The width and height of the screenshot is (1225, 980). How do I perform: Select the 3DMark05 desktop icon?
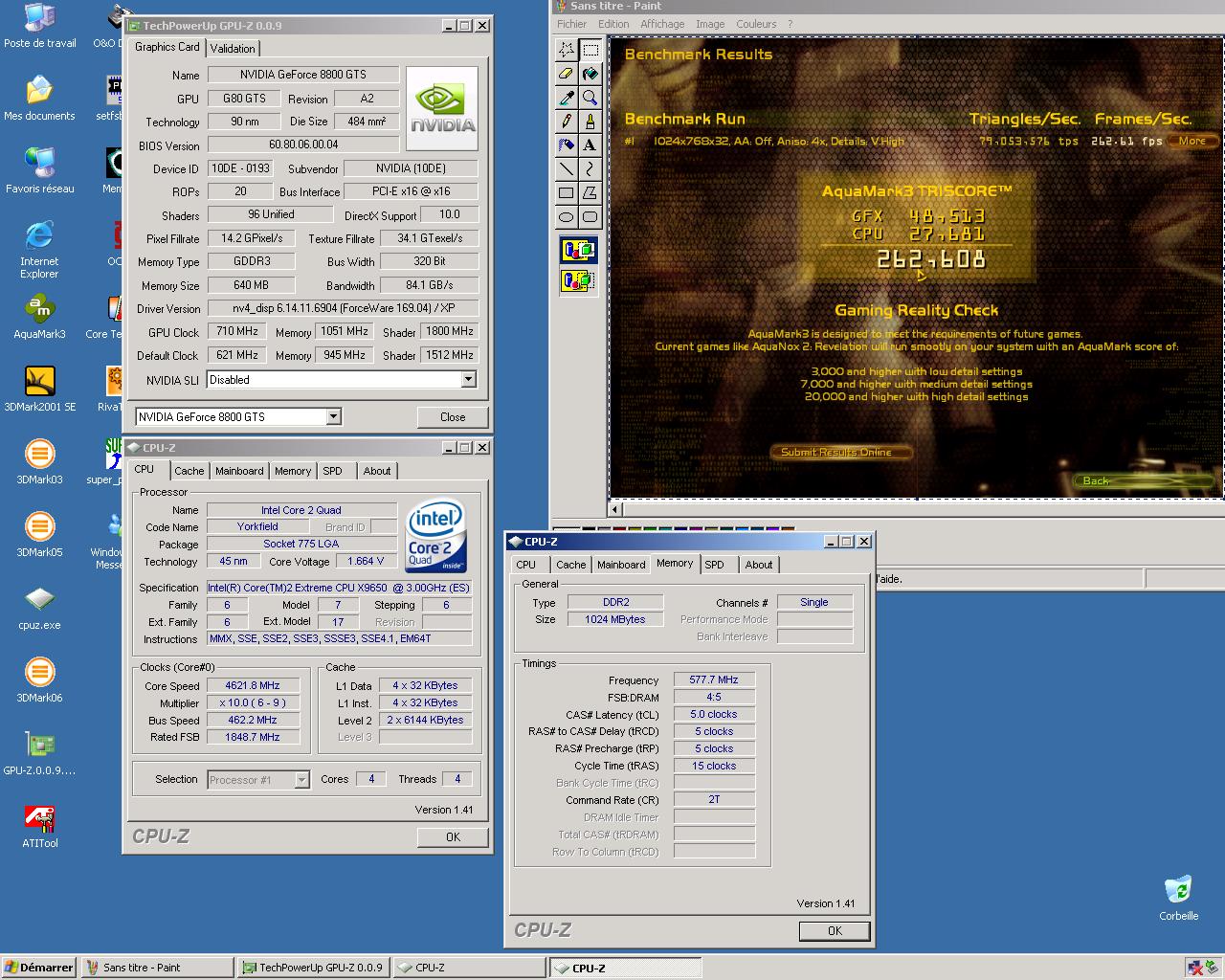(39, 536)
